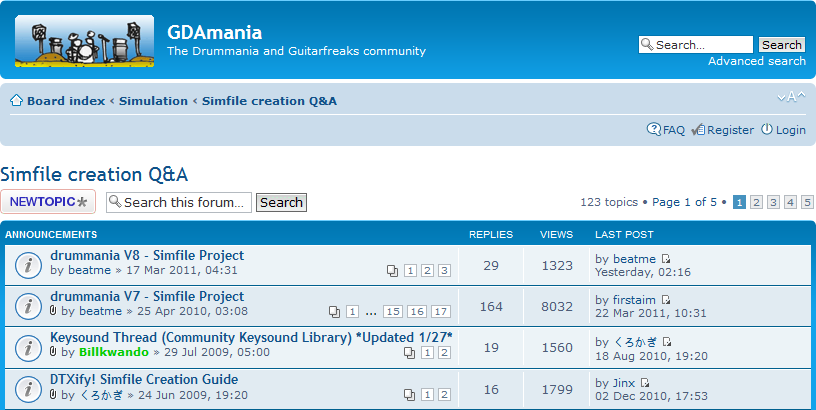
Task: Click the Simulation breadcrumb
Action: point(153,101)
